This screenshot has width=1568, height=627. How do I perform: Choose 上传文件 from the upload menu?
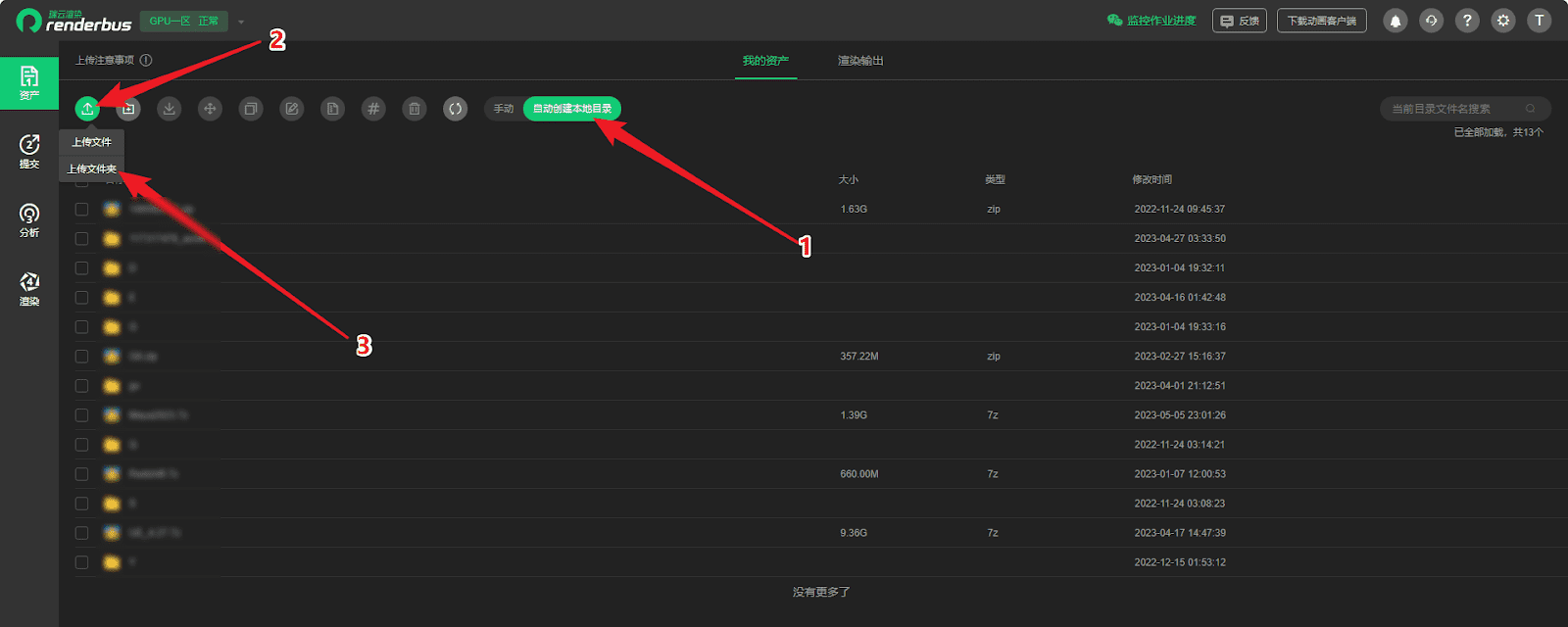(92, 142)
